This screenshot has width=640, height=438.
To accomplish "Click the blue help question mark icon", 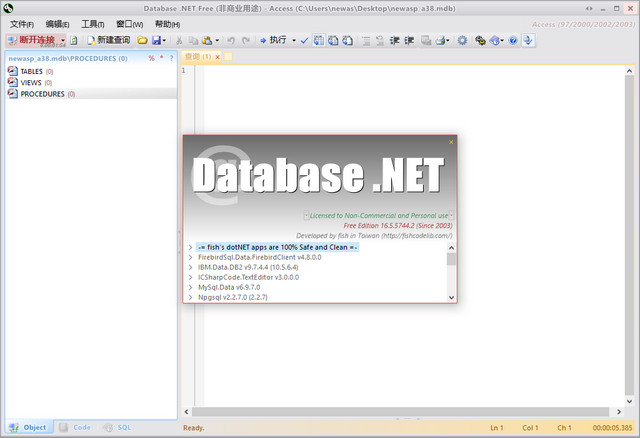I will (513, 40).
